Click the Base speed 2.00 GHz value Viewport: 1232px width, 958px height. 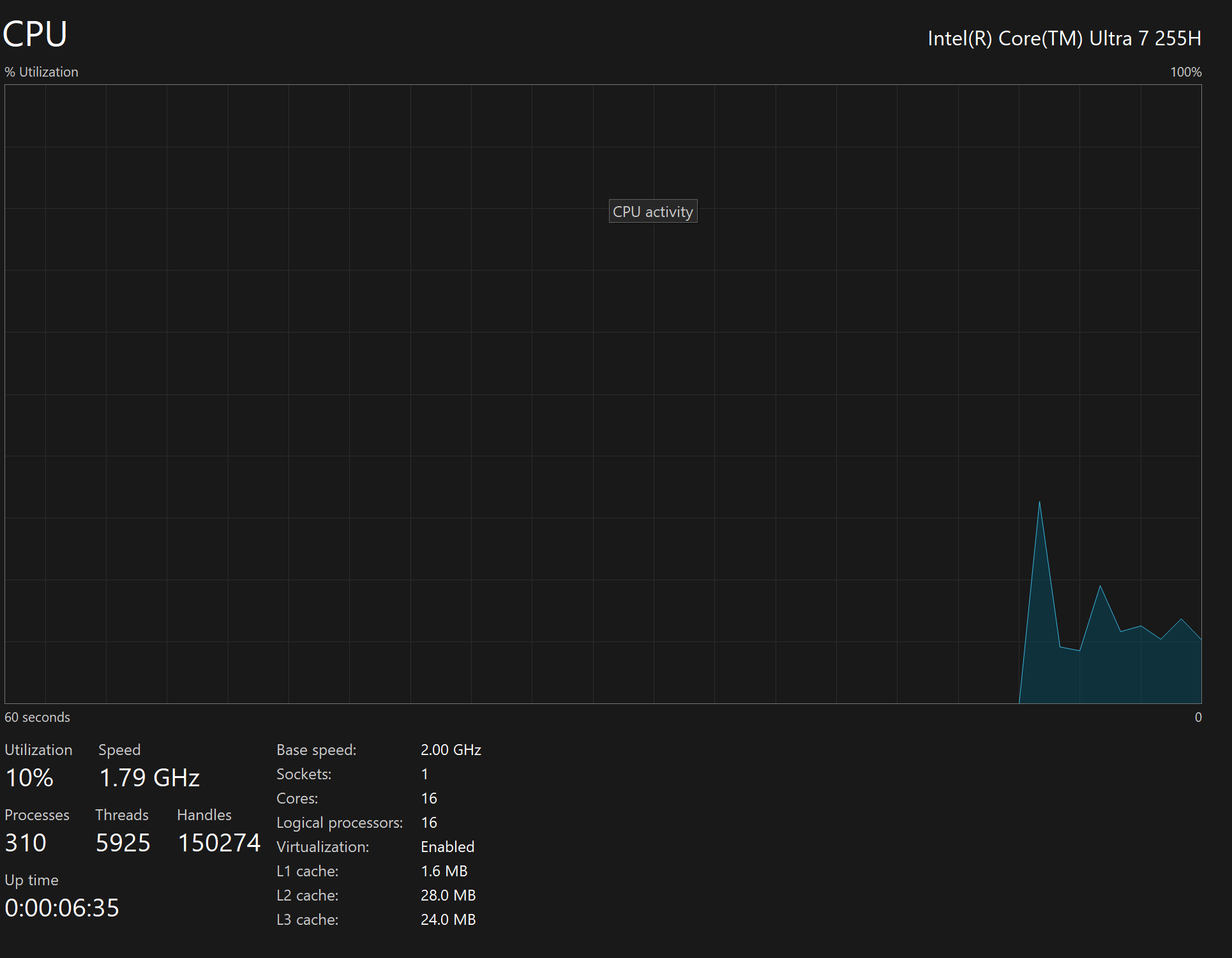[x=451, y=750]
